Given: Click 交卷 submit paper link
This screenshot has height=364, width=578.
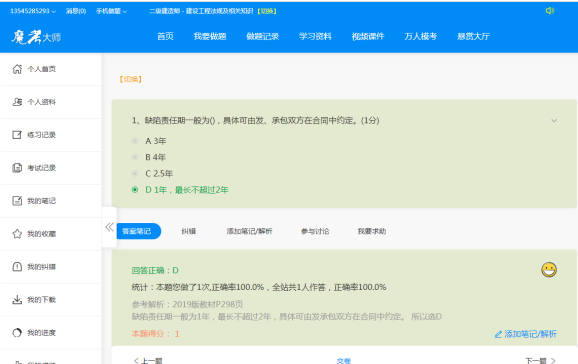Looking at the screenshot, I should (x=344, y=361).
